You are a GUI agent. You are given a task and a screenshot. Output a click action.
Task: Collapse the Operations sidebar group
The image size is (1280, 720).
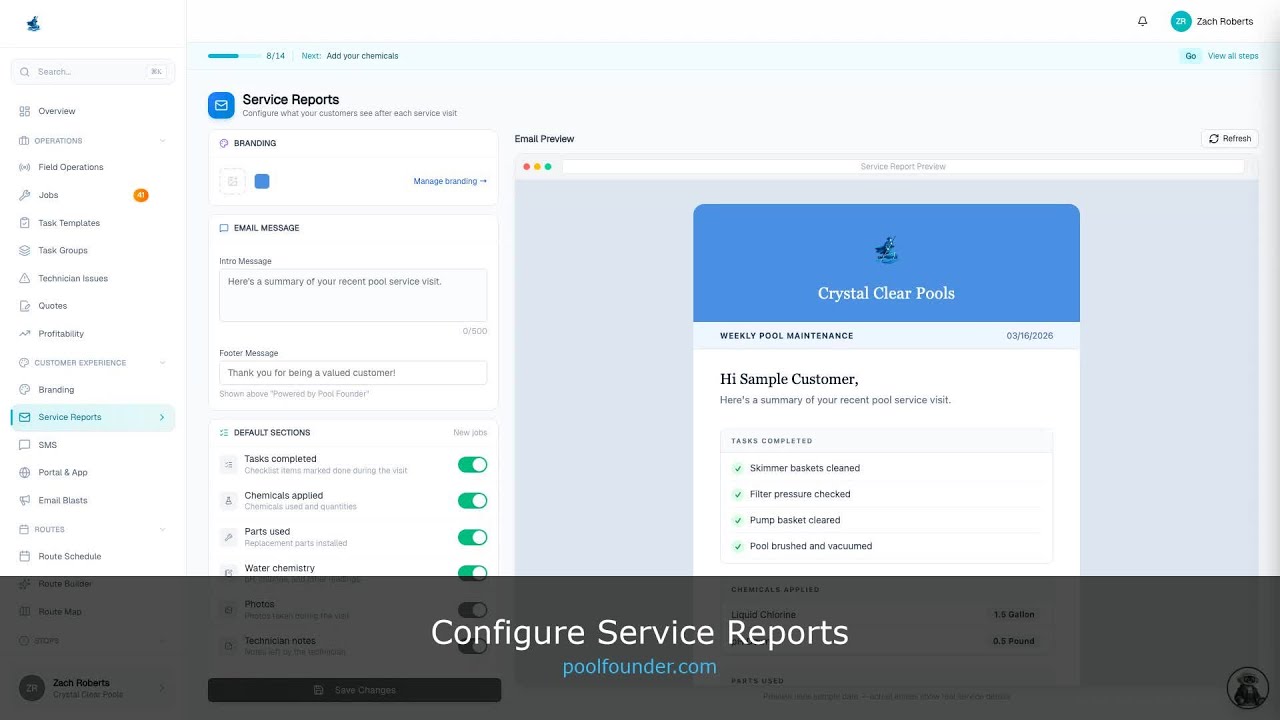point(162,141)
